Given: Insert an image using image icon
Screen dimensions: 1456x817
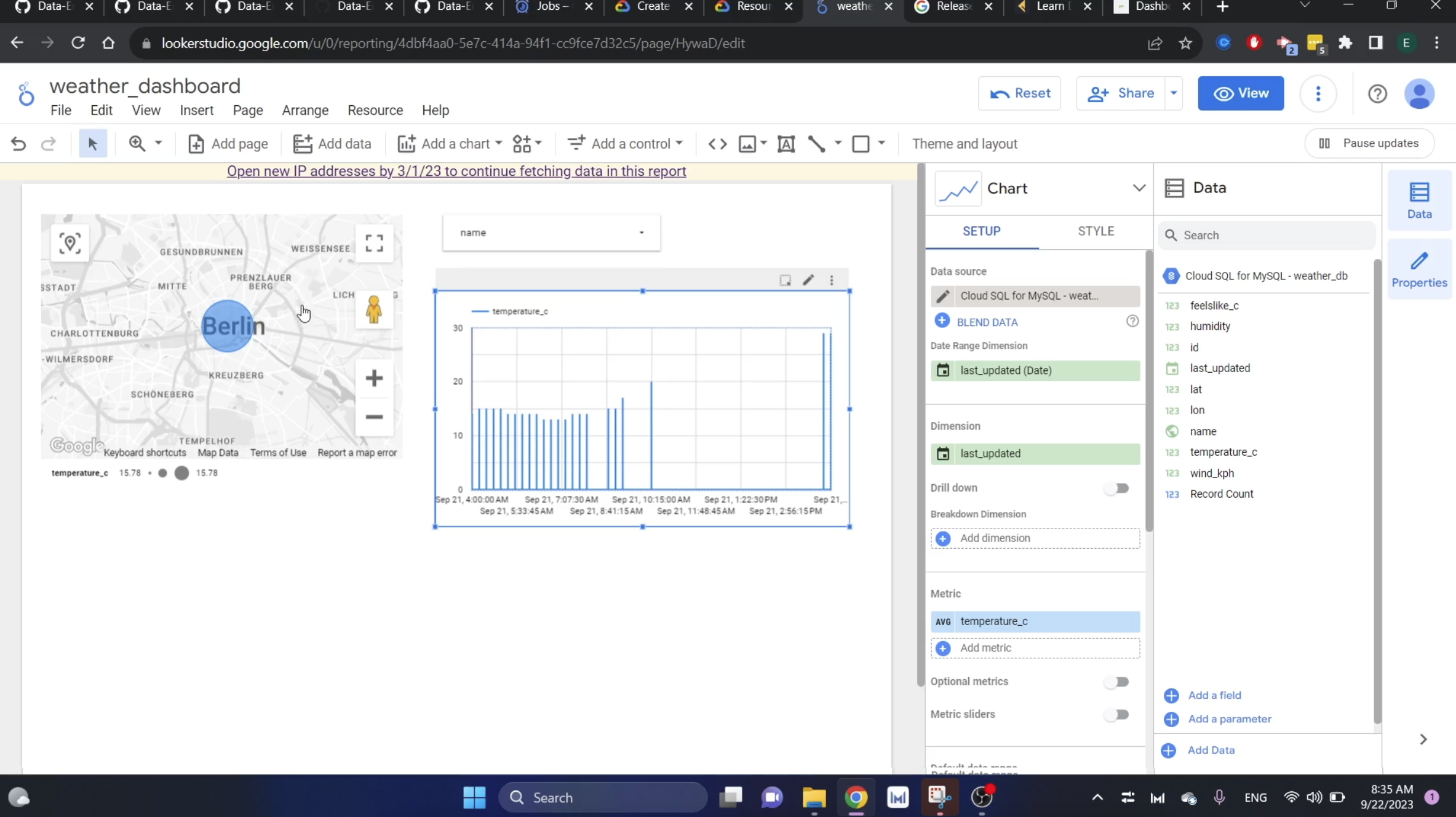Looking at the screenshot, I should (x=747, y=144).
